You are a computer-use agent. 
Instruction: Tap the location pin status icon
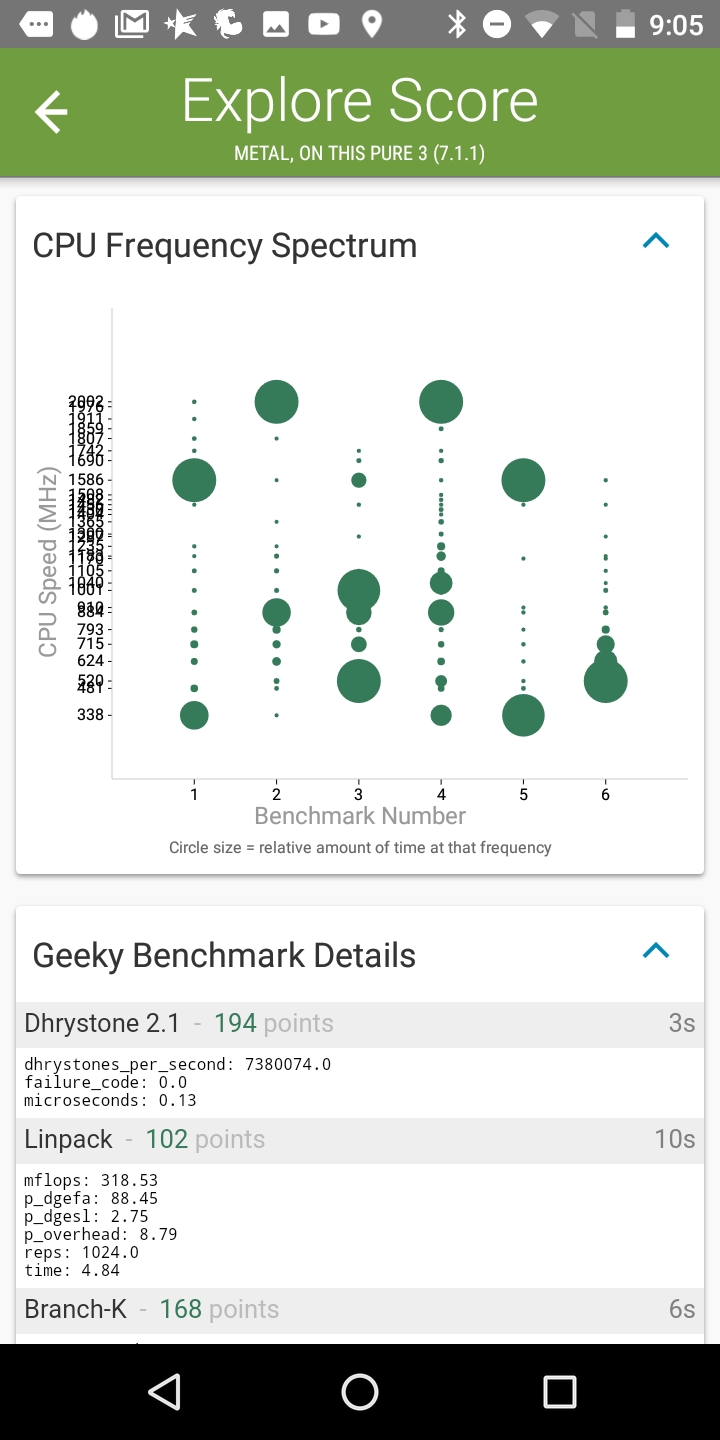tap(371, 24)
